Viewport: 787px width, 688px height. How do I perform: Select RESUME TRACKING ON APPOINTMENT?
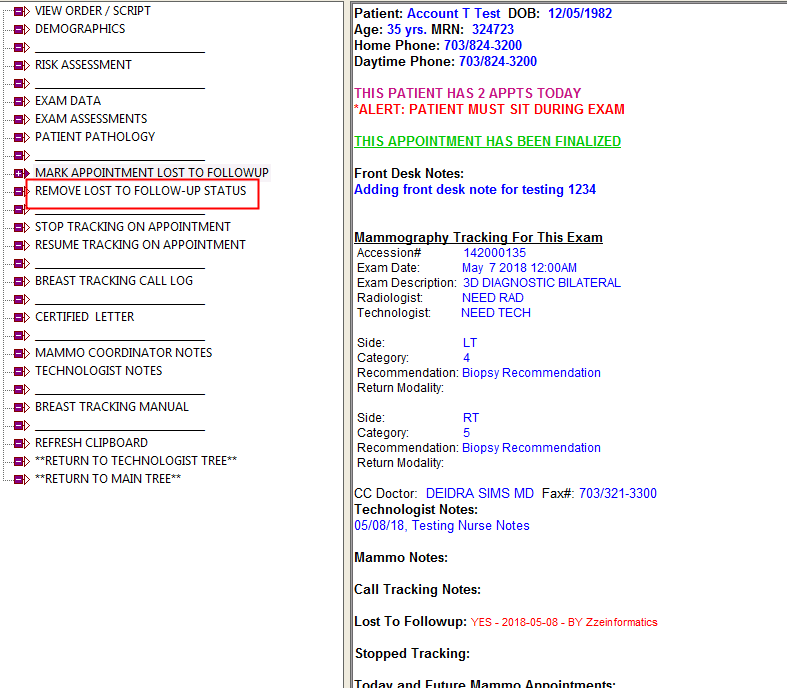click(x=140, y=245)
